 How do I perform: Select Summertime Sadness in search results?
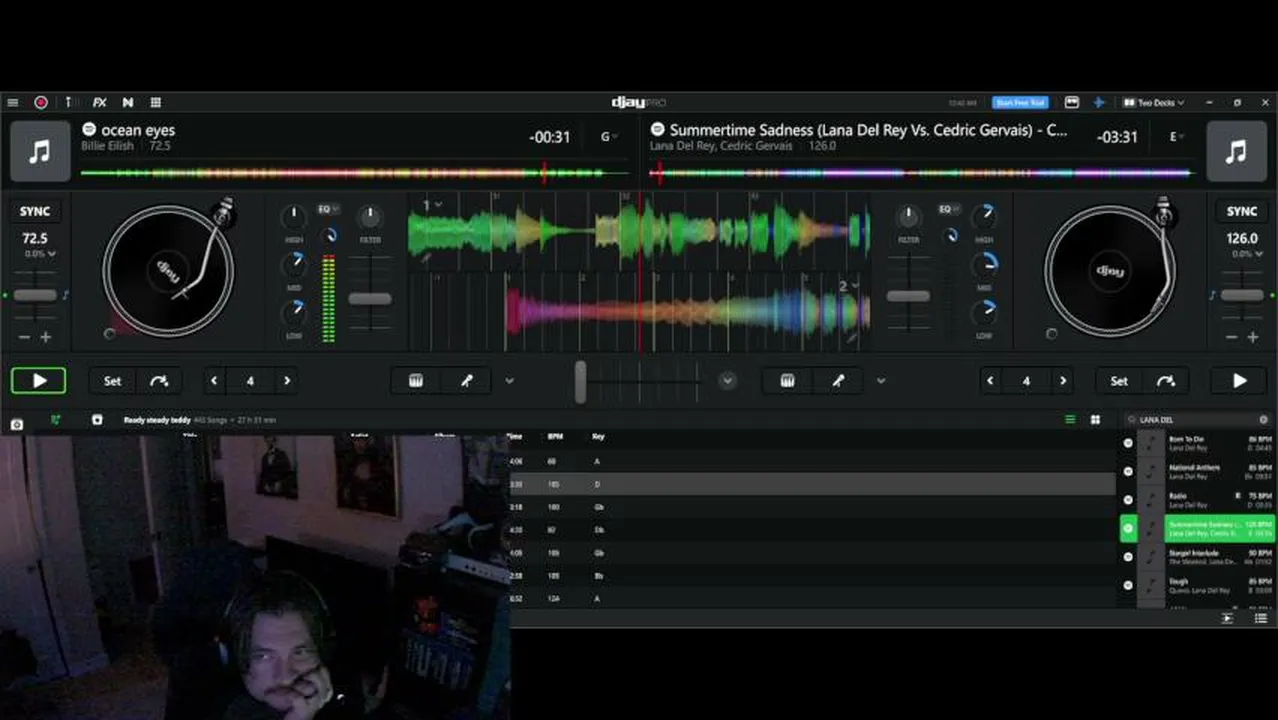[x=1197, y=528]
